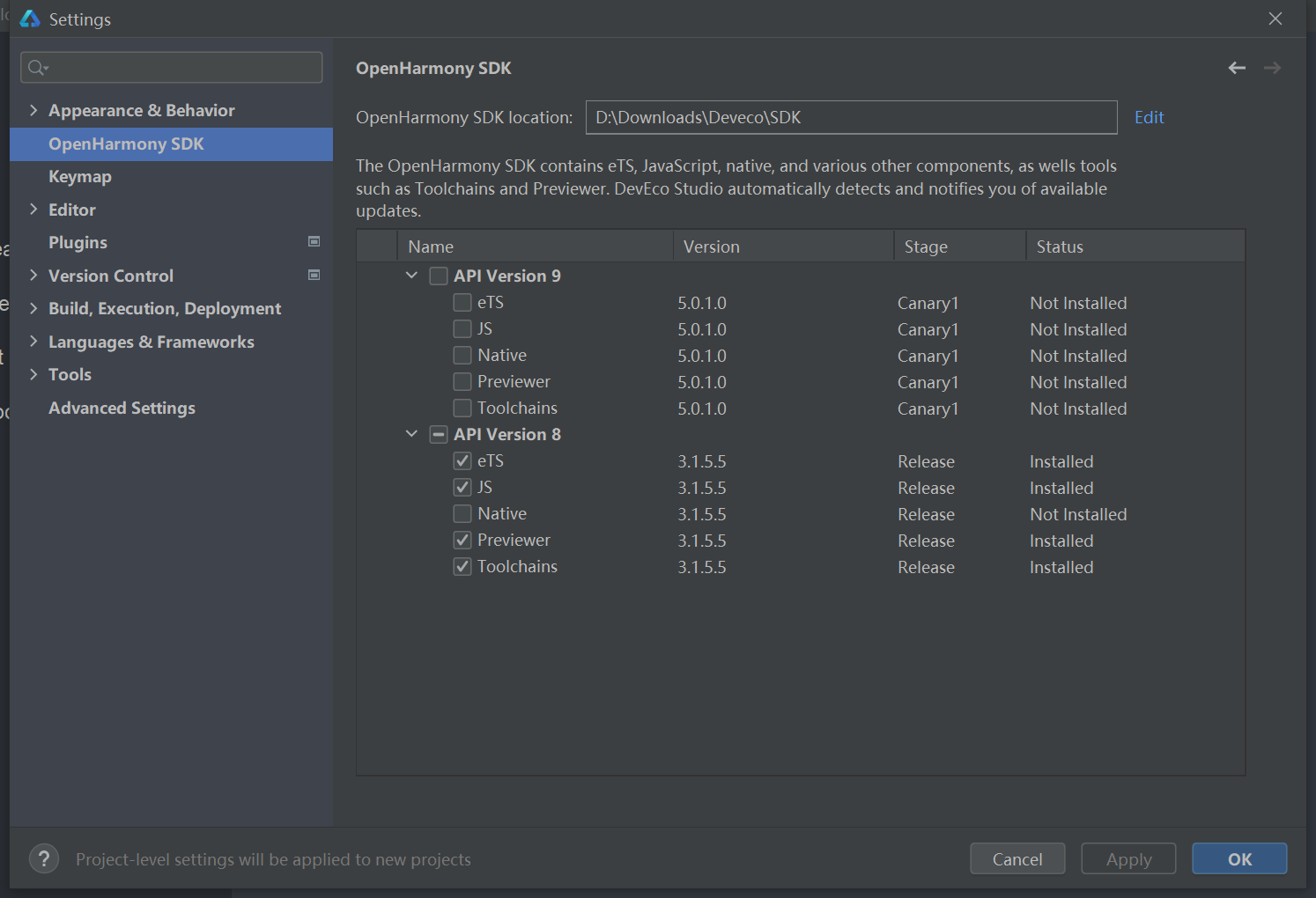Click the Status column header
Screen dimensions: 1316x898
(x=1135, y=247)
